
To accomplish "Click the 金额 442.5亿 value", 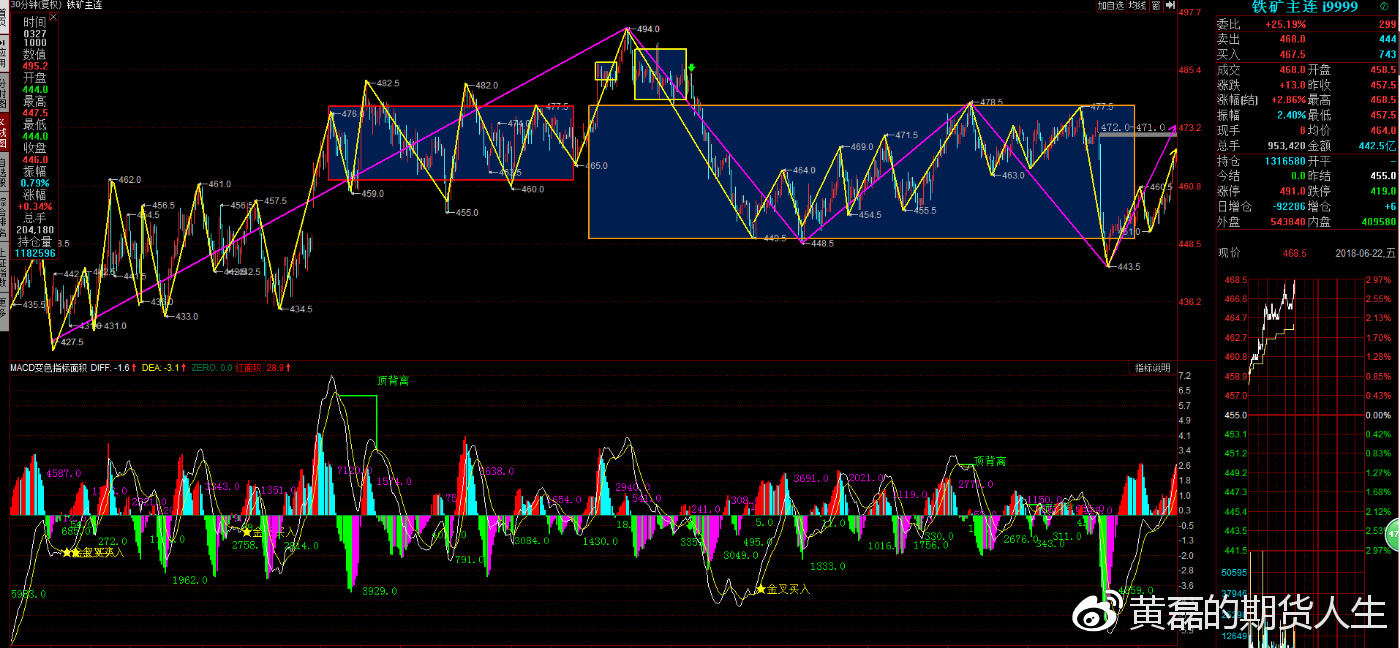I will coord(1377,145).
